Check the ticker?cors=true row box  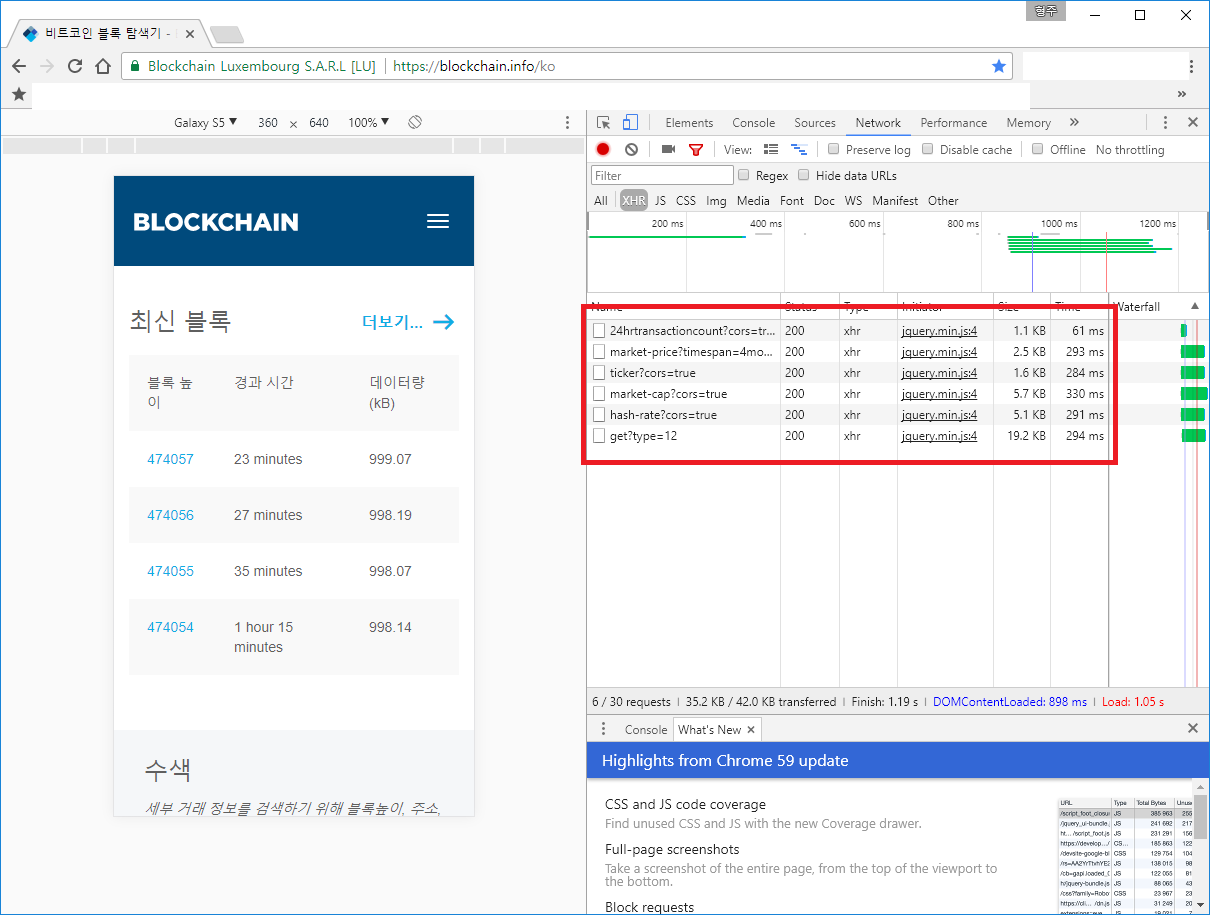coord(599,373)
